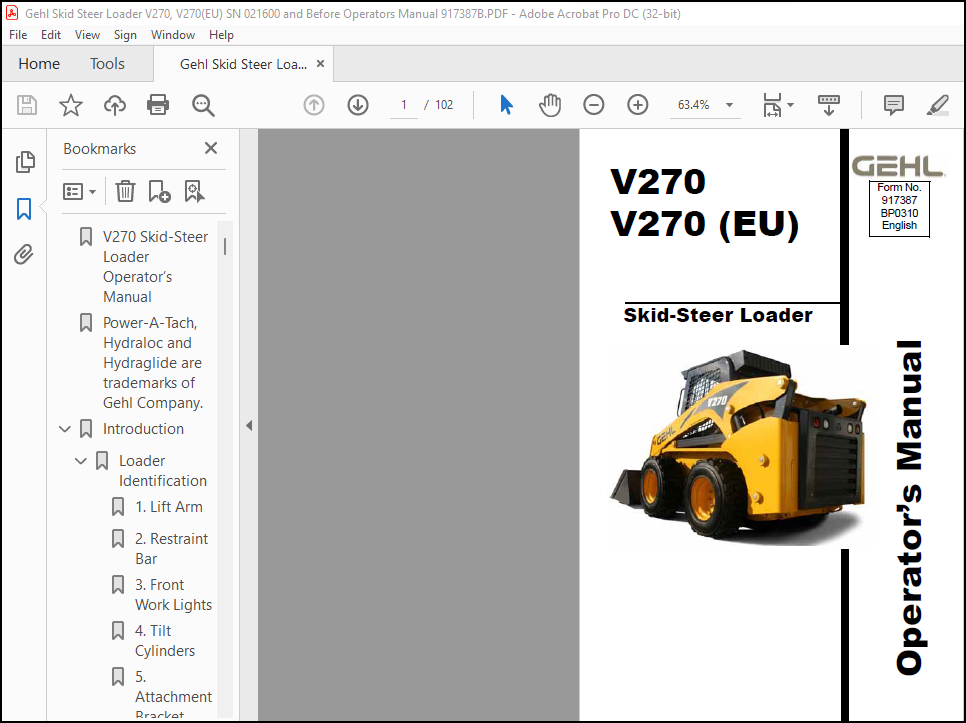Activate the selection arrow tool
Viewport: 966px width, 723px height.
pyautogui.click(x=506, y=105)
